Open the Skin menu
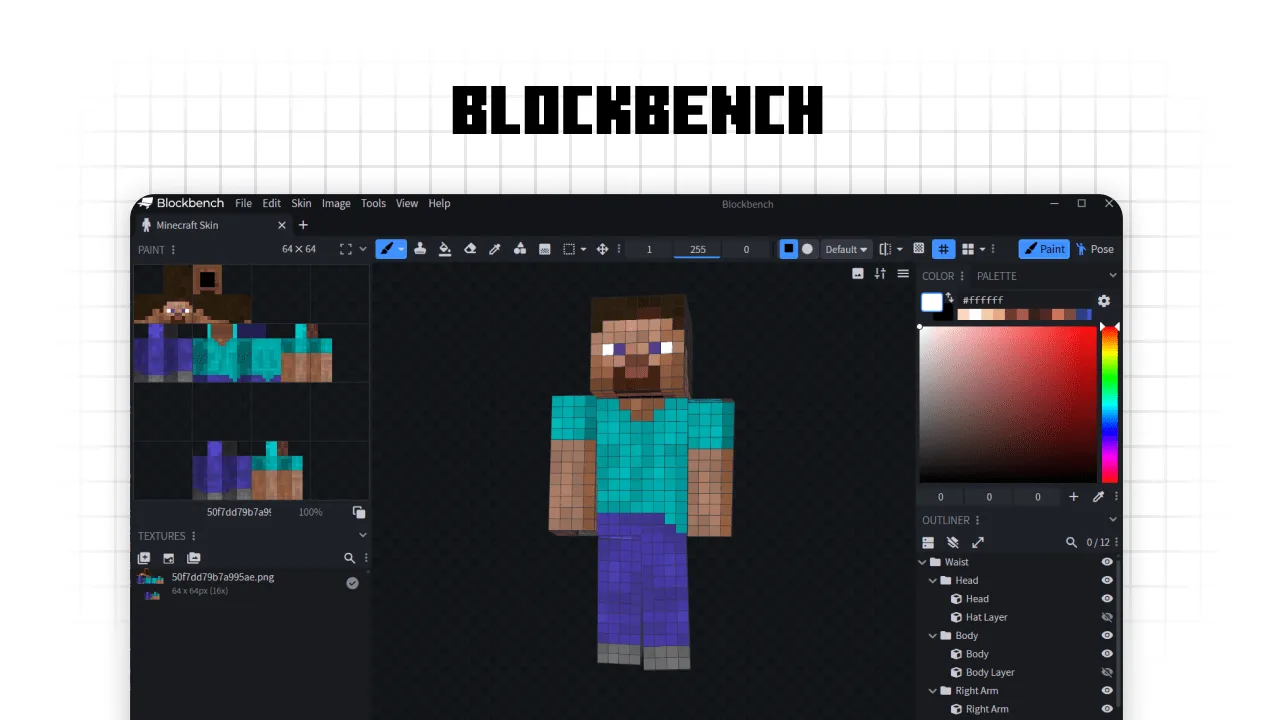Screen dimensions: 1280x720 pos(301,203)
